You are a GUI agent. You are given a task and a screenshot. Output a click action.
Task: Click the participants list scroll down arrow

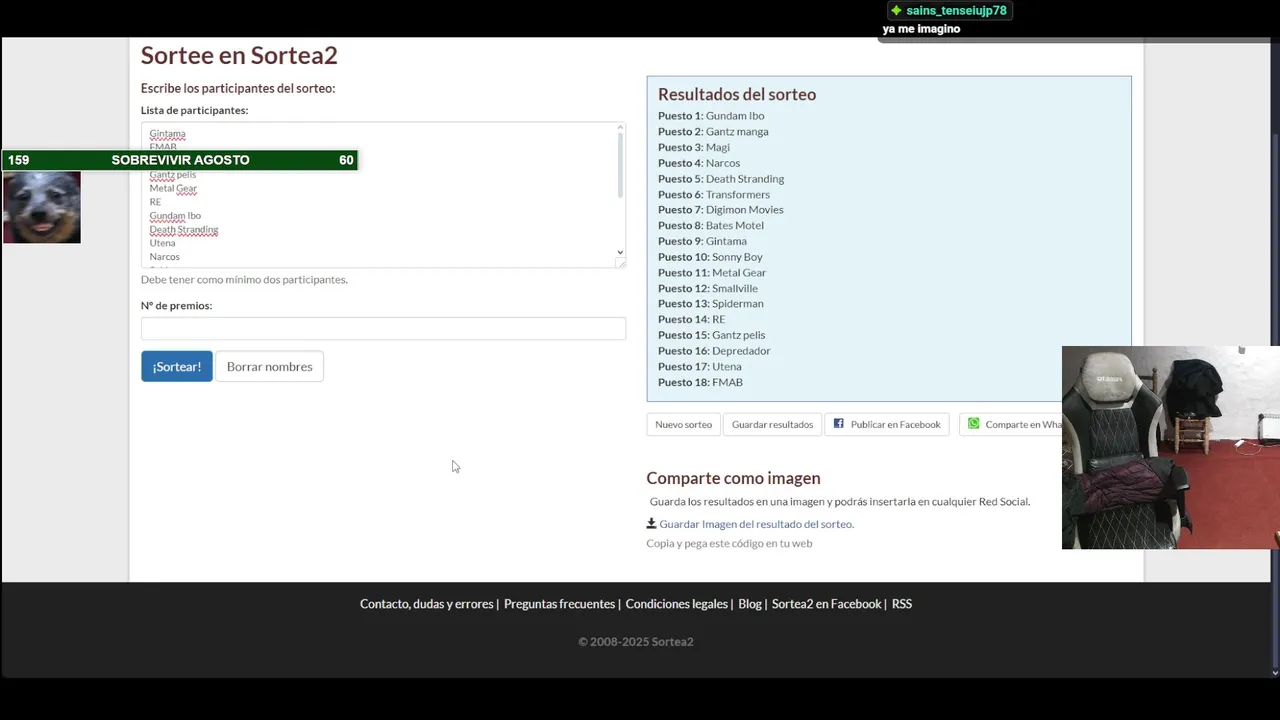[620, 252]
